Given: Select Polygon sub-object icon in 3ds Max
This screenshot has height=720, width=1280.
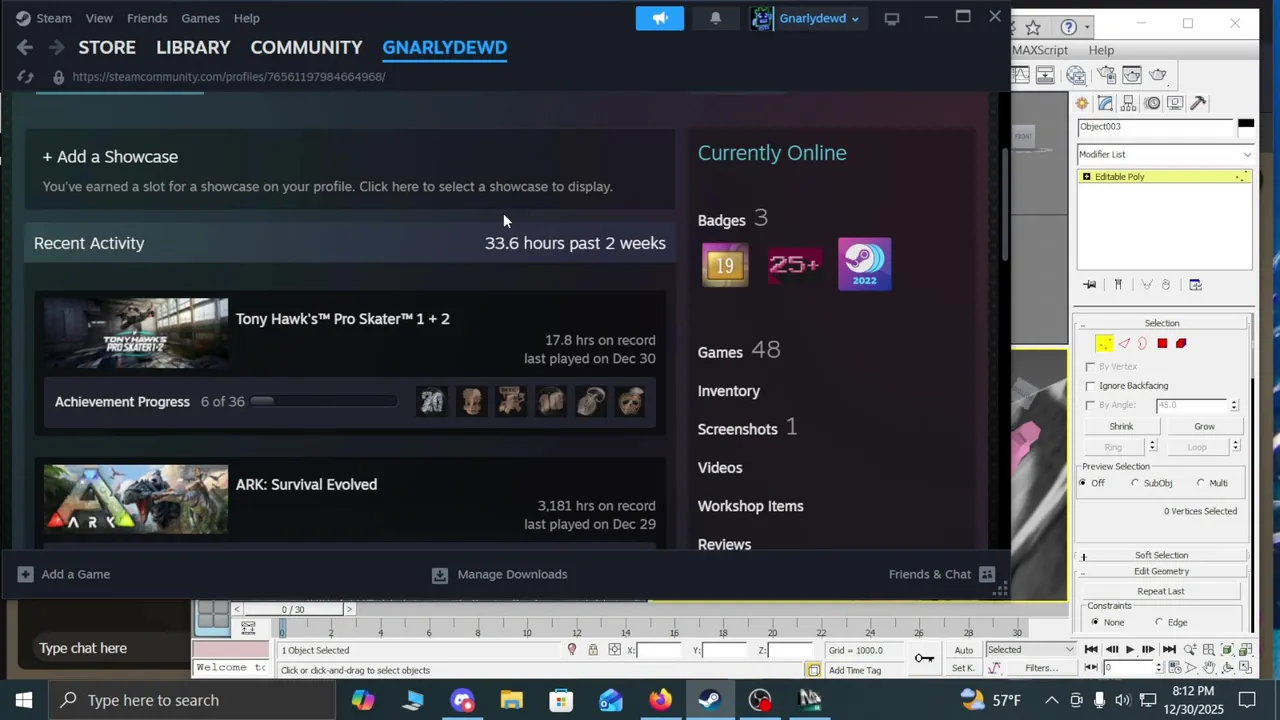Looking at the screenshot, I should (x=1162, y=343).
